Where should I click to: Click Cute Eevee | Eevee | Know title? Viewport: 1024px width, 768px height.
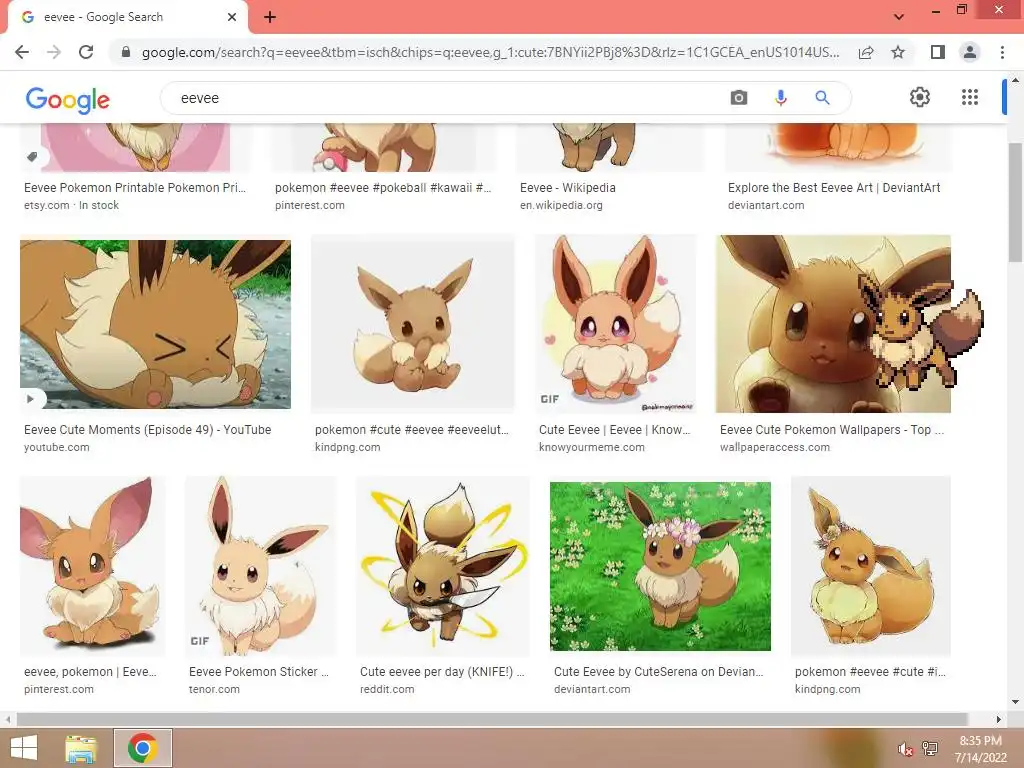[x=615, y=430]
